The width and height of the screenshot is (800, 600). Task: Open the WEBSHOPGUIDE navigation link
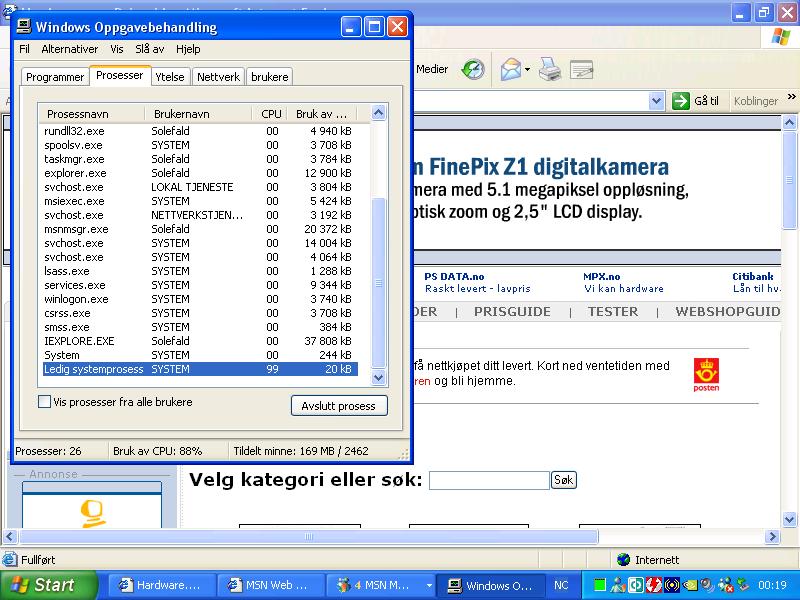(x=728, y=312)
